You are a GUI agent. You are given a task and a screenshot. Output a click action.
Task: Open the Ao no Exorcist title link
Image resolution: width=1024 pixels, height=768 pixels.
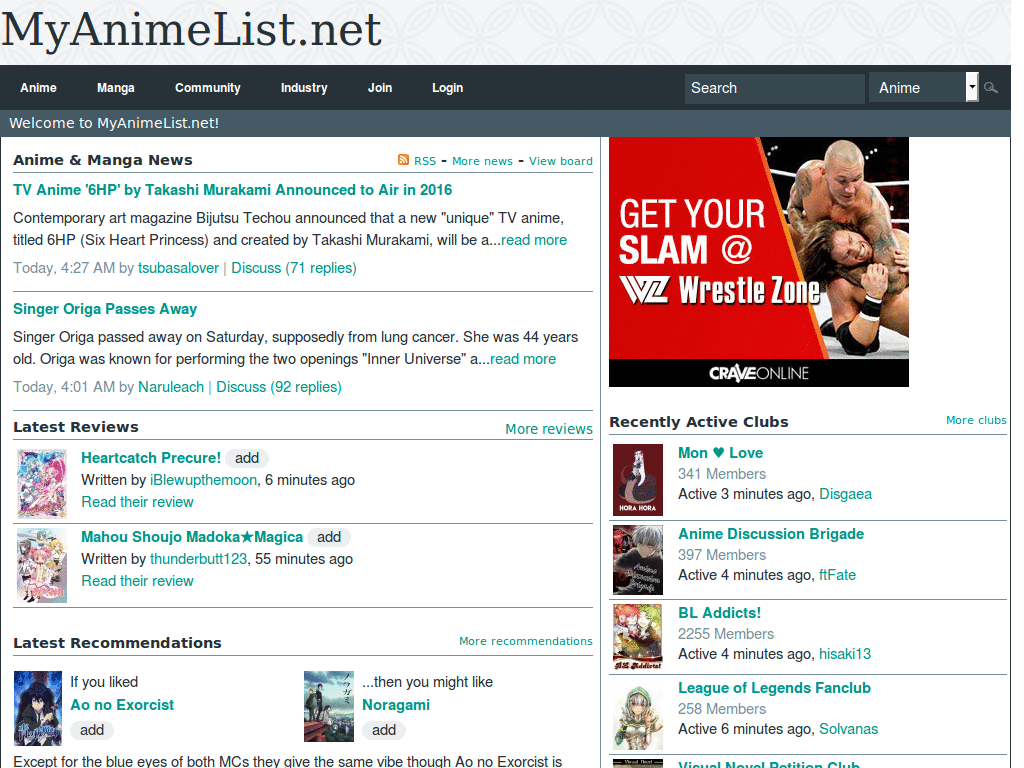(x=122, y=705)
